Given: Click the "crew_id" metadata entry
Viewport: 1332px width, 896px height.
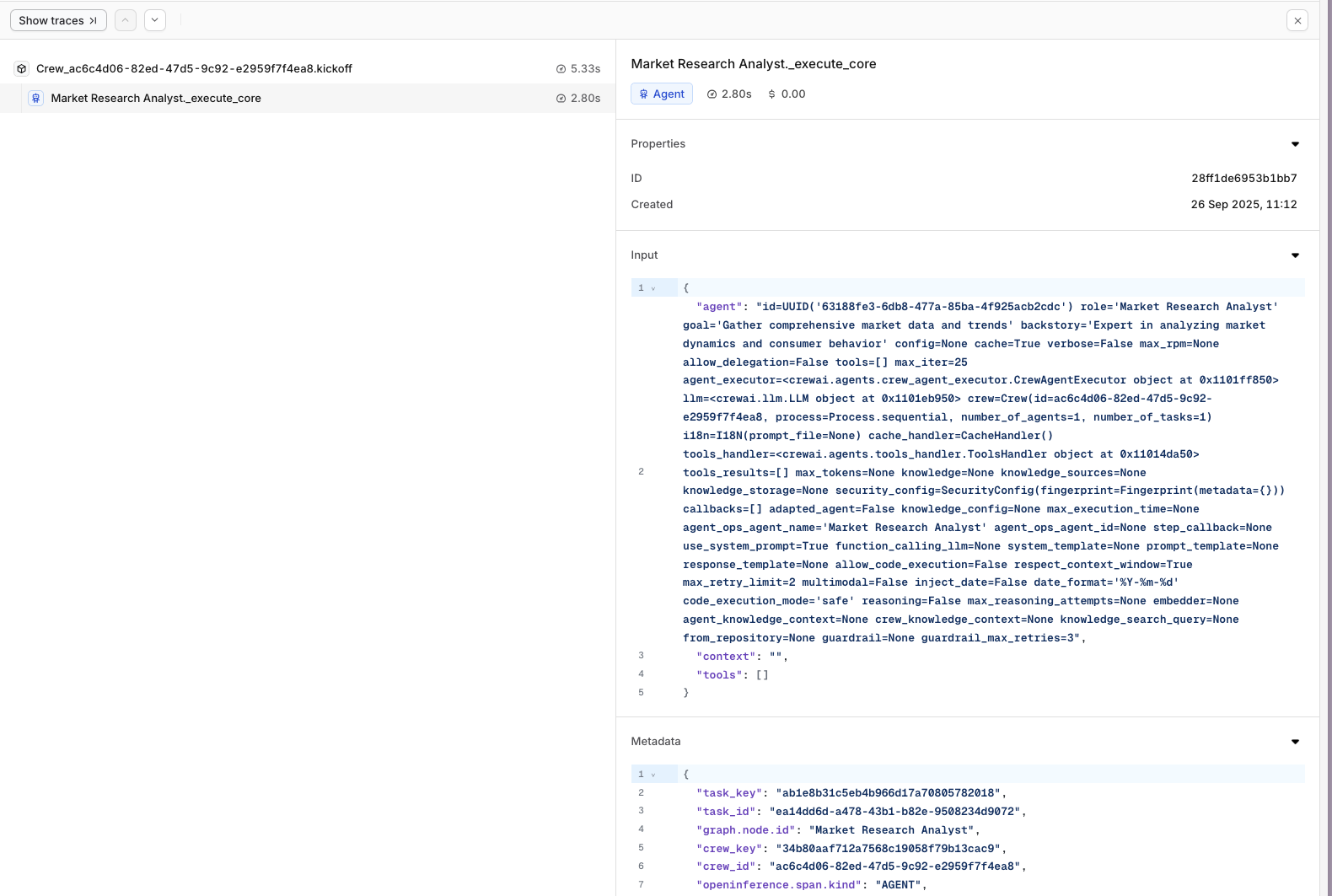Looking at the screenshot, I should point(862,866).
